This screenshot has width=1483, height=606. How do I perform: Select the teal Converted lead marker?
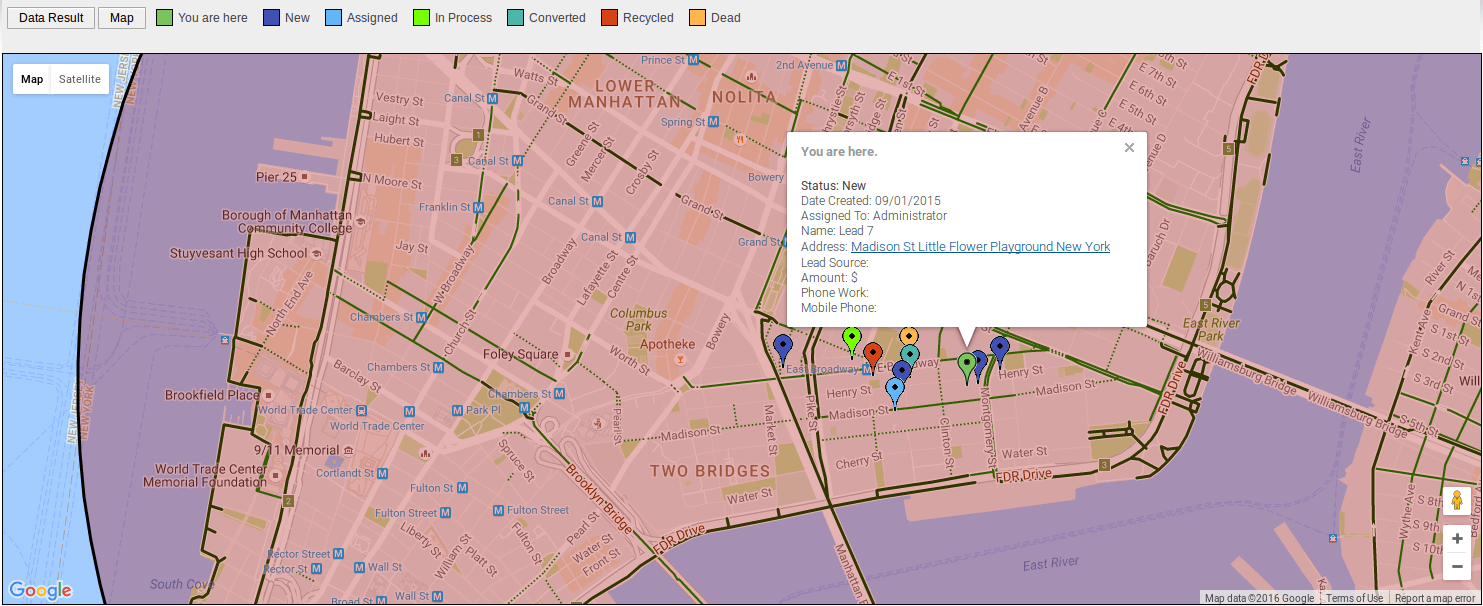(x=910, y=354)
